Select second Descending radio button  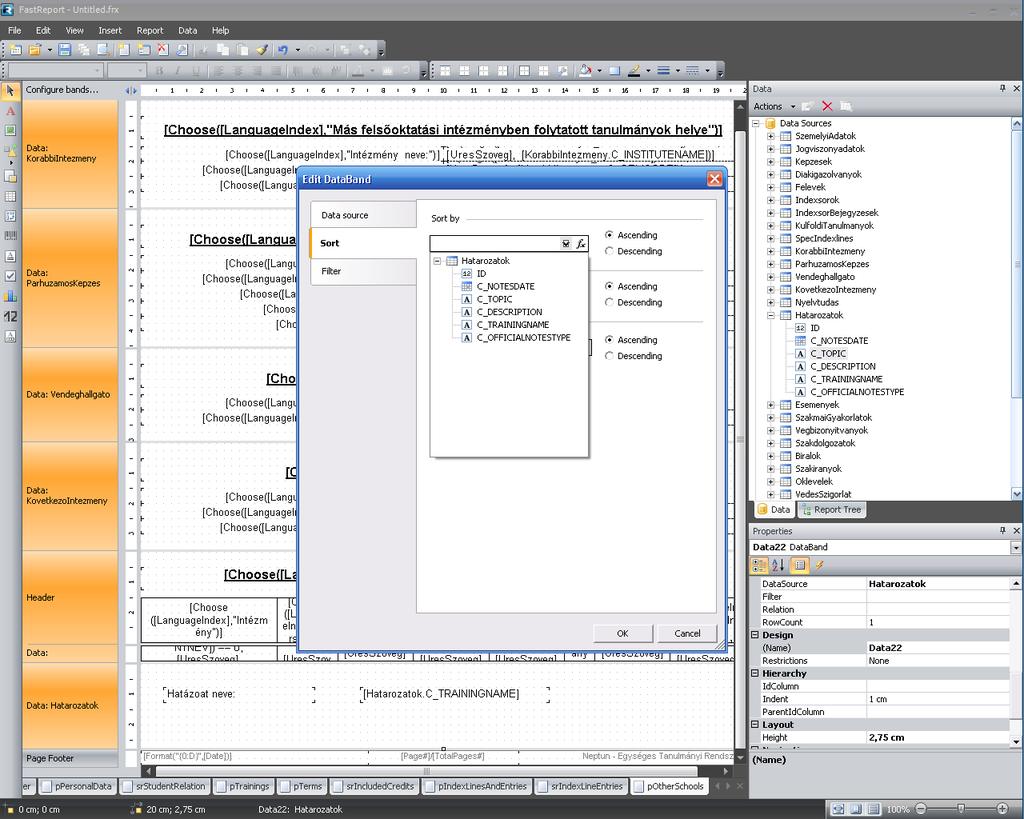609,302
